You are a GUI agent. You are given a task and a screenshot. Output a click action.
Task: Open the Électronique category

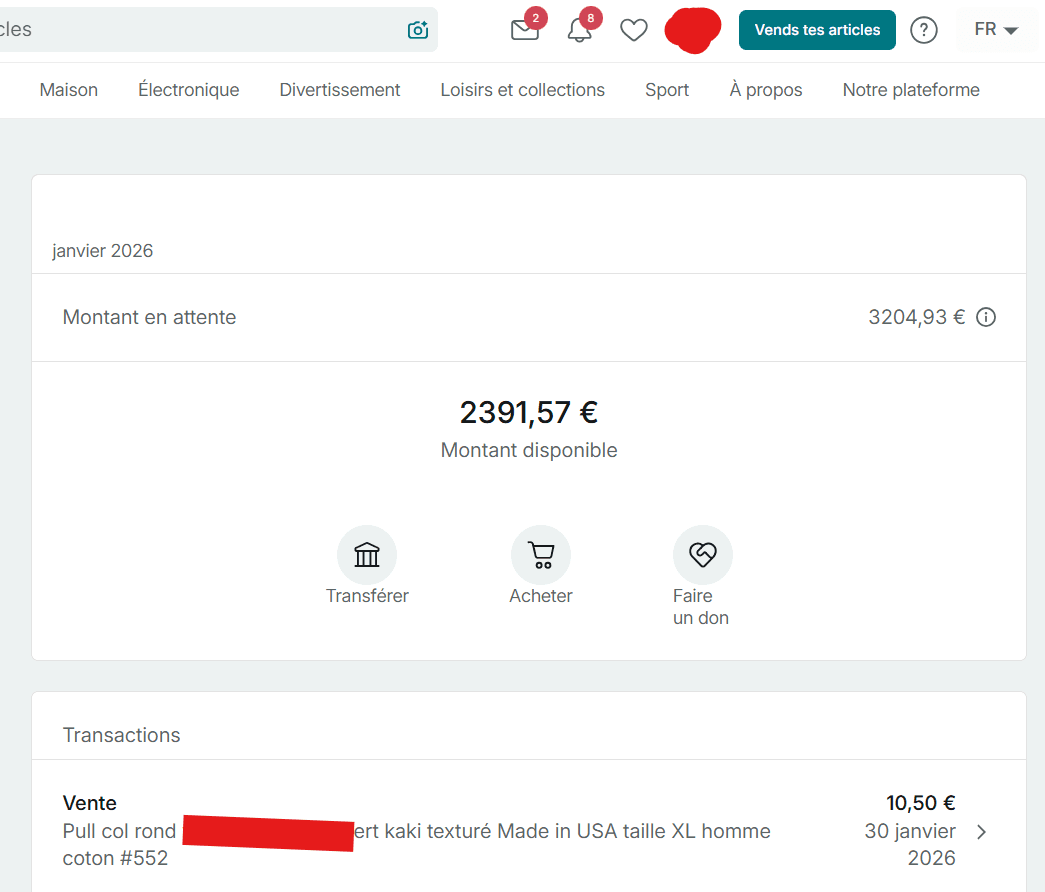coord(189,90)
